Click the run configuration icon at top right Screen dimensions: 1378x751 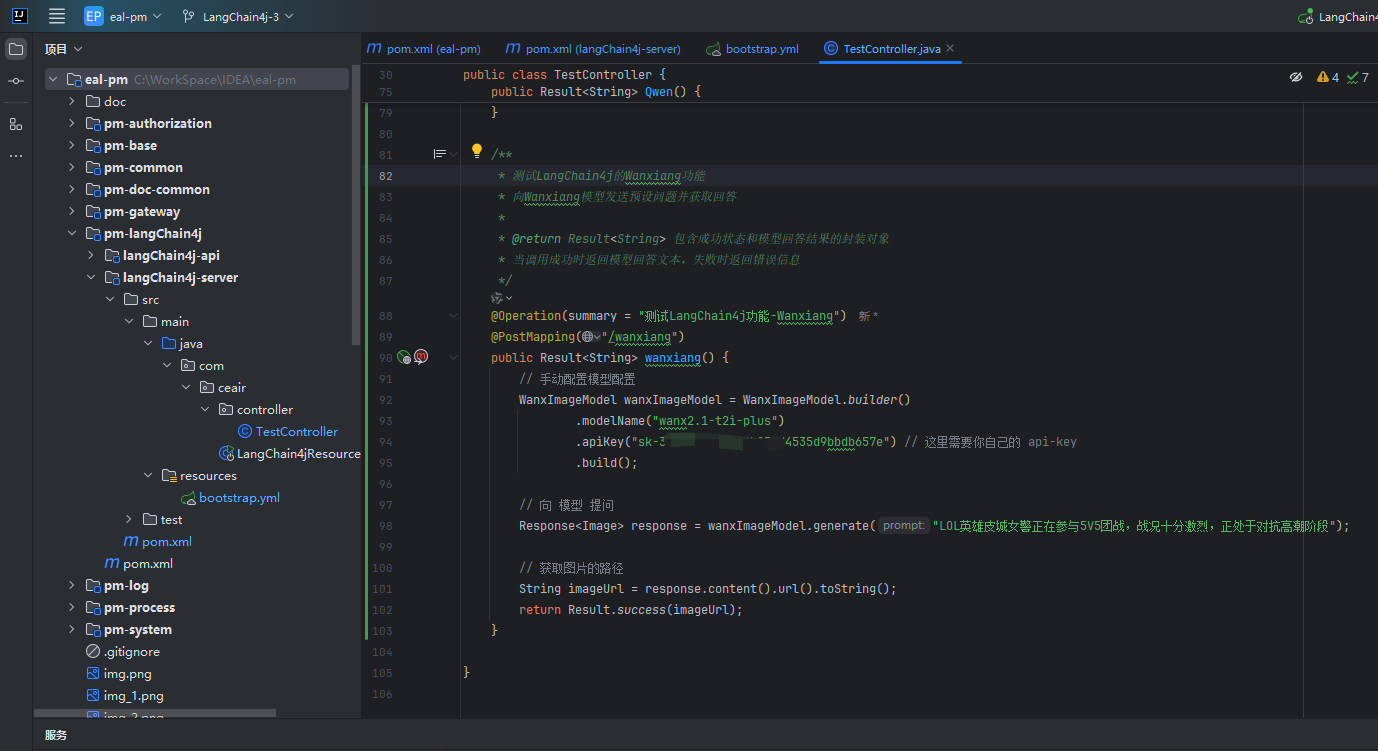coord(1305,17)
